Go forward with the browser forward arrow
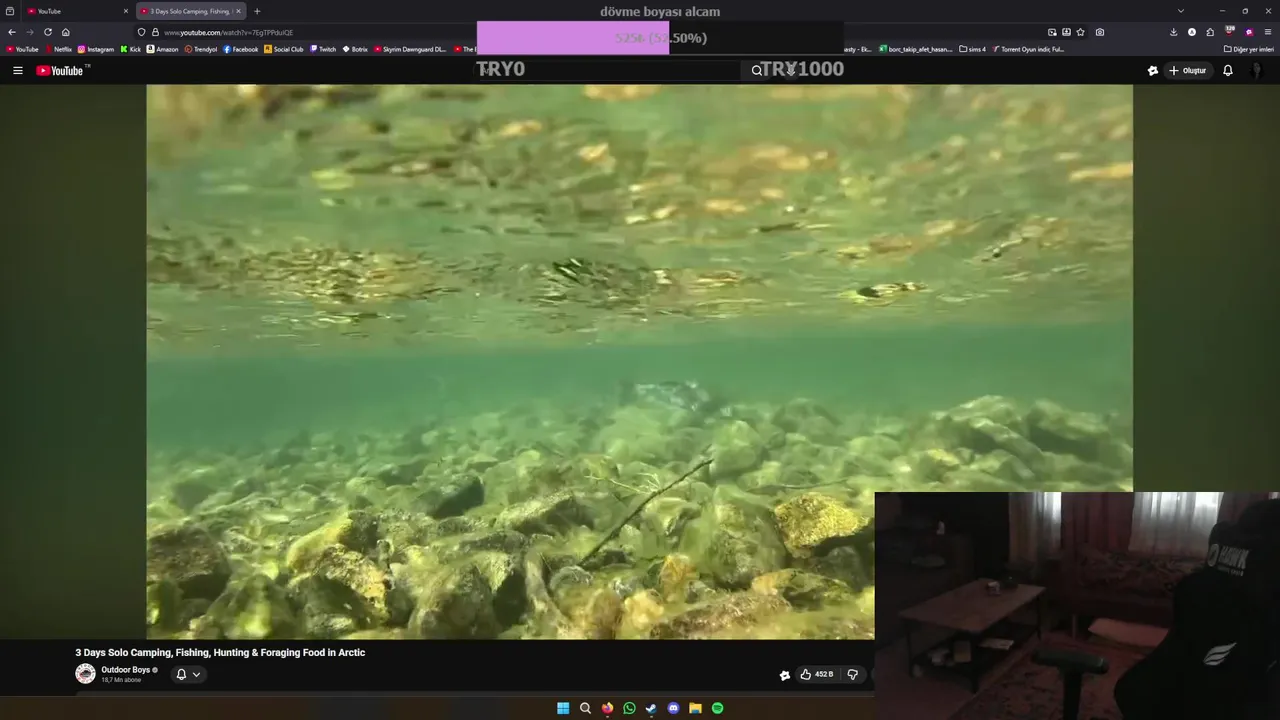Viewport: 1280px width, 720px height. point(29,32)
